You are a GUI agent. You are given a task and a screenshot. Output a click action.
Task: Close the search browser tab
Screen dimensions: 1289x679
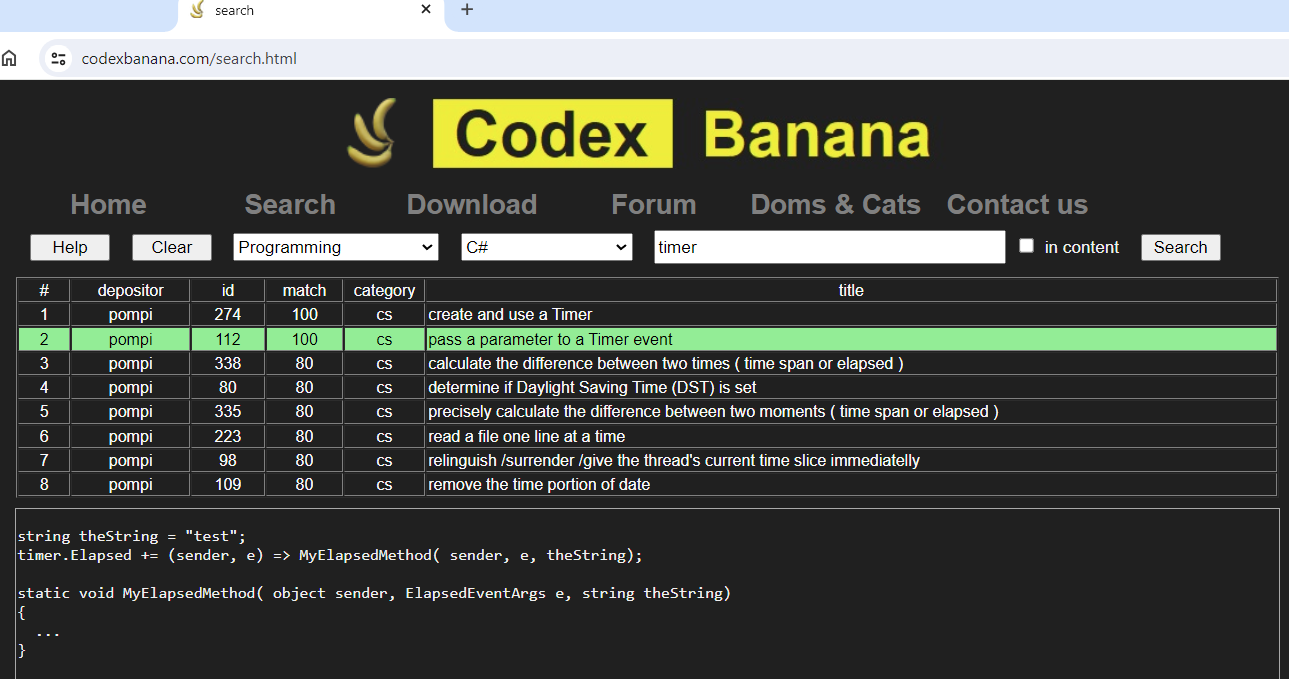(426, 9)
